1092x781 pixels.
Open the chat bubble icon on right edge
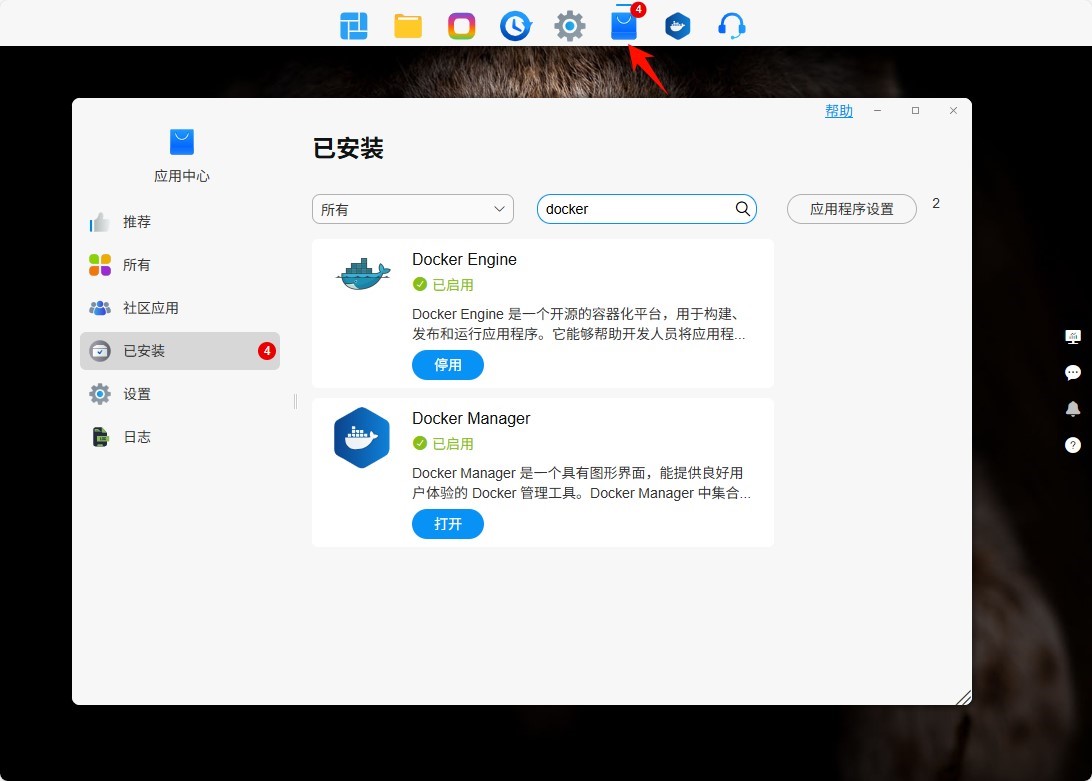tap(1073, 373)
